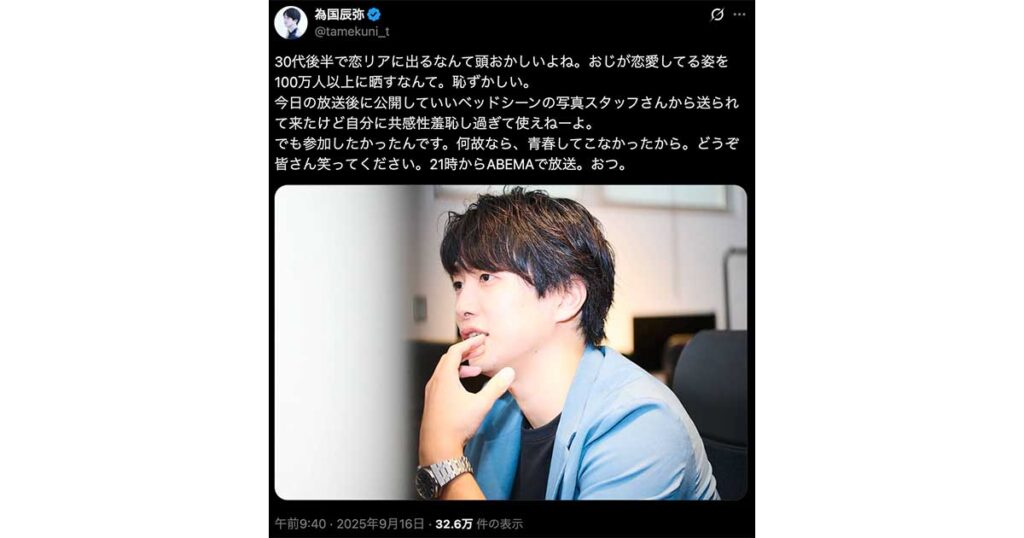Open the round profile avatar of the poster
Viewport: 1024px width, 538px height.
291,23
